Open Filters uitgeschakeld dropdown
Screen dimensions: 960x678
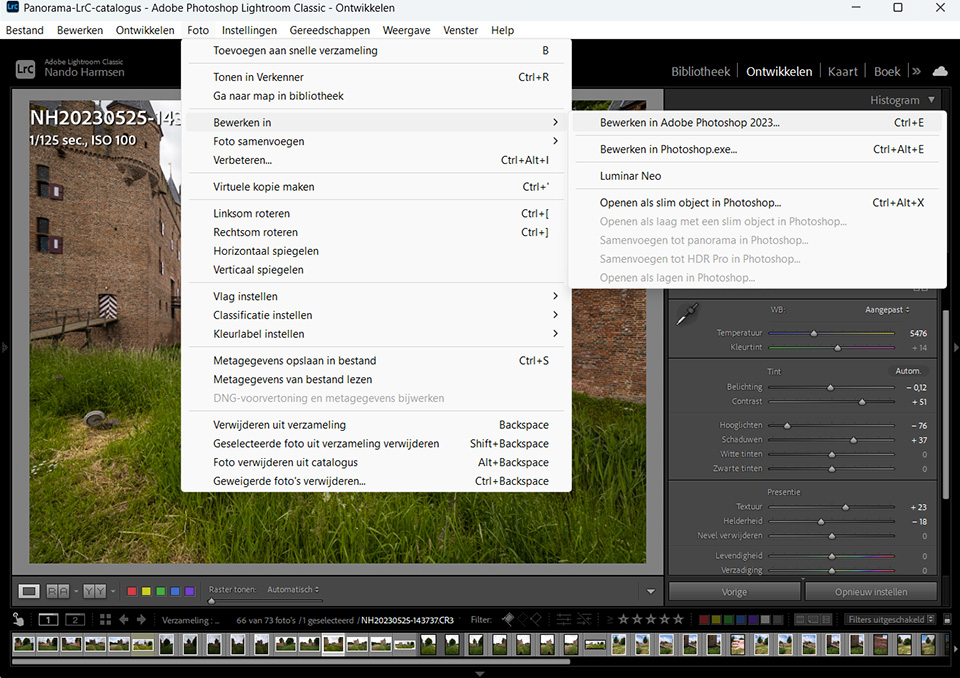890,619
